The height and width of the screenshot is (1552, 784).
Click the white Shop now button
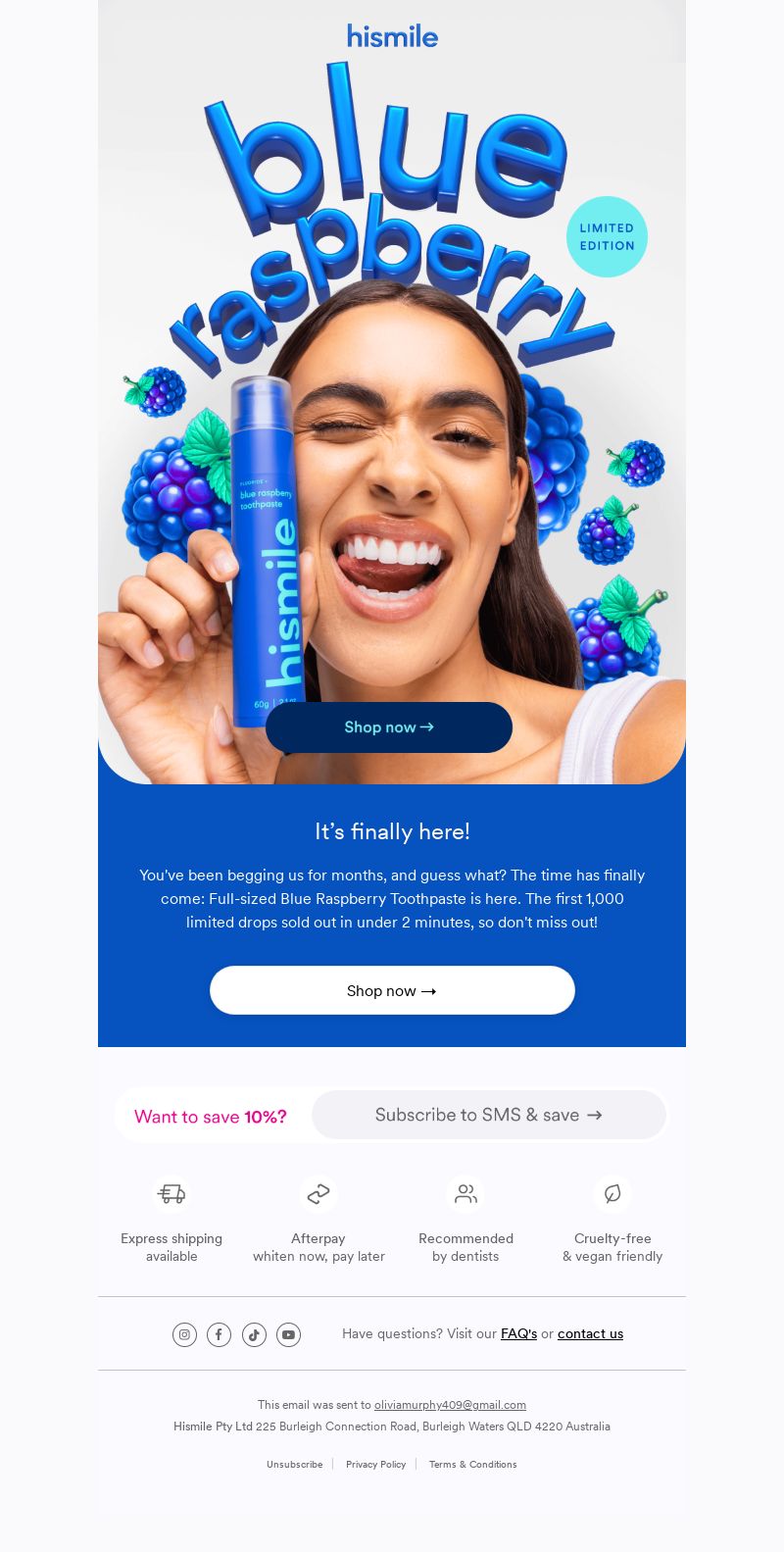[392, 990]
